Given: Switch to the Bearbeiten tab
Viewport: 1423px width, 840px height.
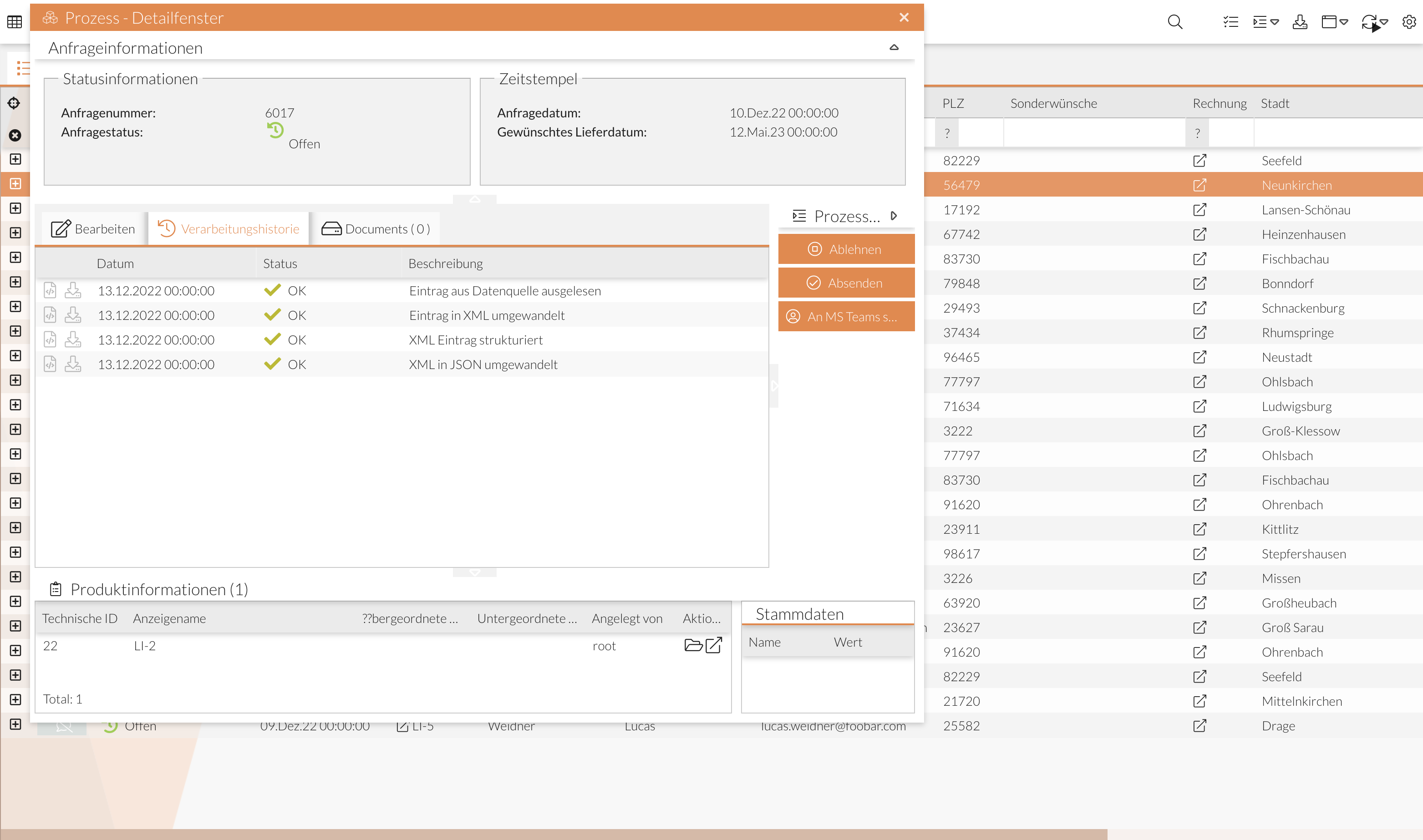Looking at the screenshot, I should coord(93,229).
